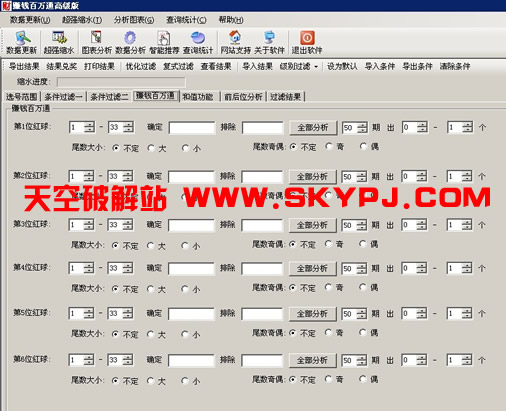This screenshot has width=506, height=411.
Task: Select 大 for 第1位红球 尾数大小
Action: (x=151, y=148)
